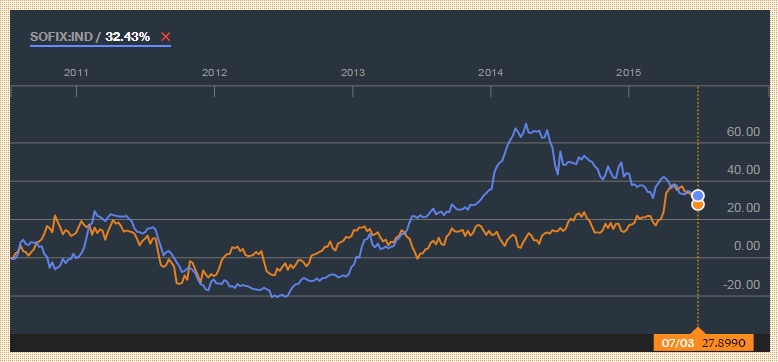
Task: Click the 2012 year label on the axis
Action: tap(214, 73)
